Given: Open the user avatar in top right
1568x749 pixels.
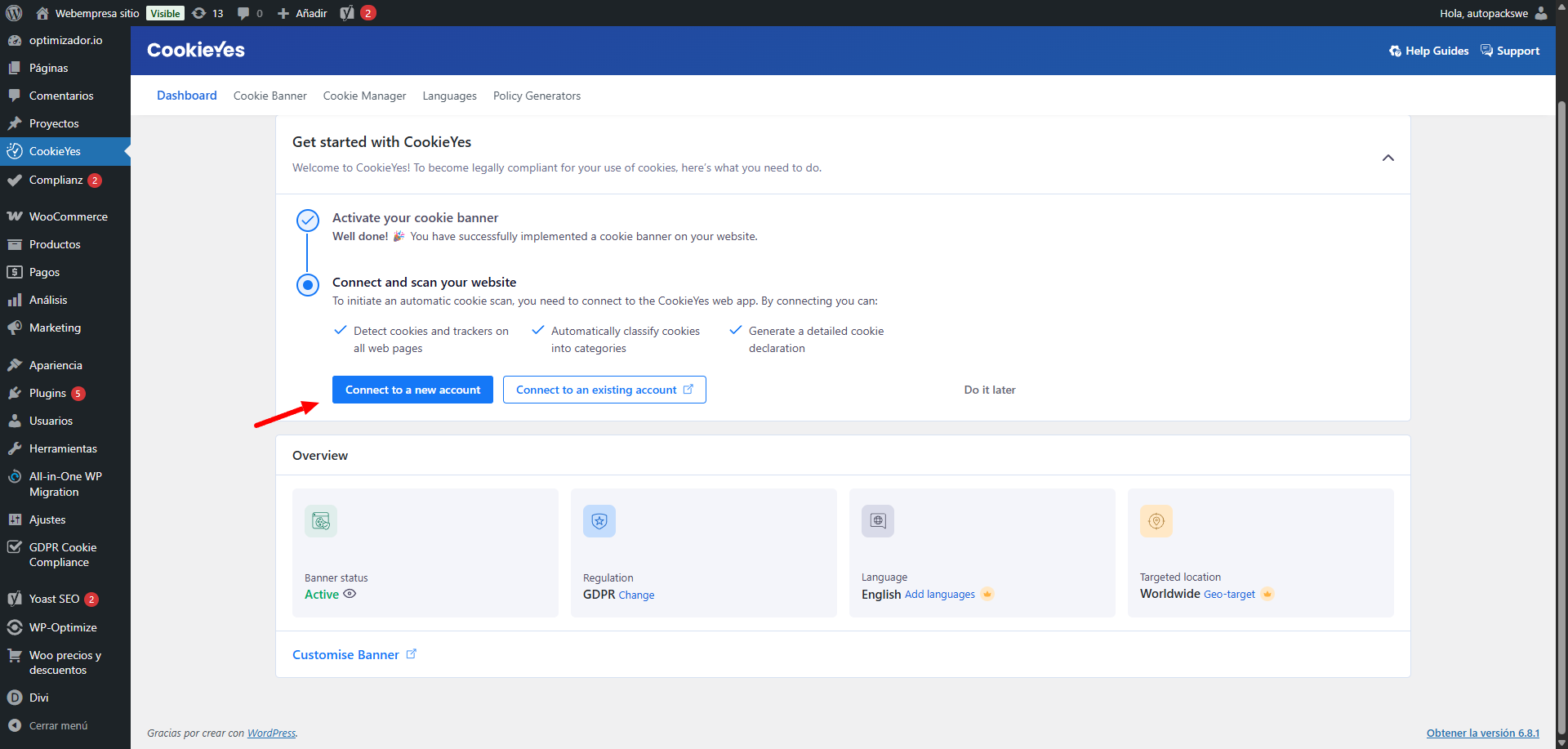Looking at the screenshot, I should 1541,13.
